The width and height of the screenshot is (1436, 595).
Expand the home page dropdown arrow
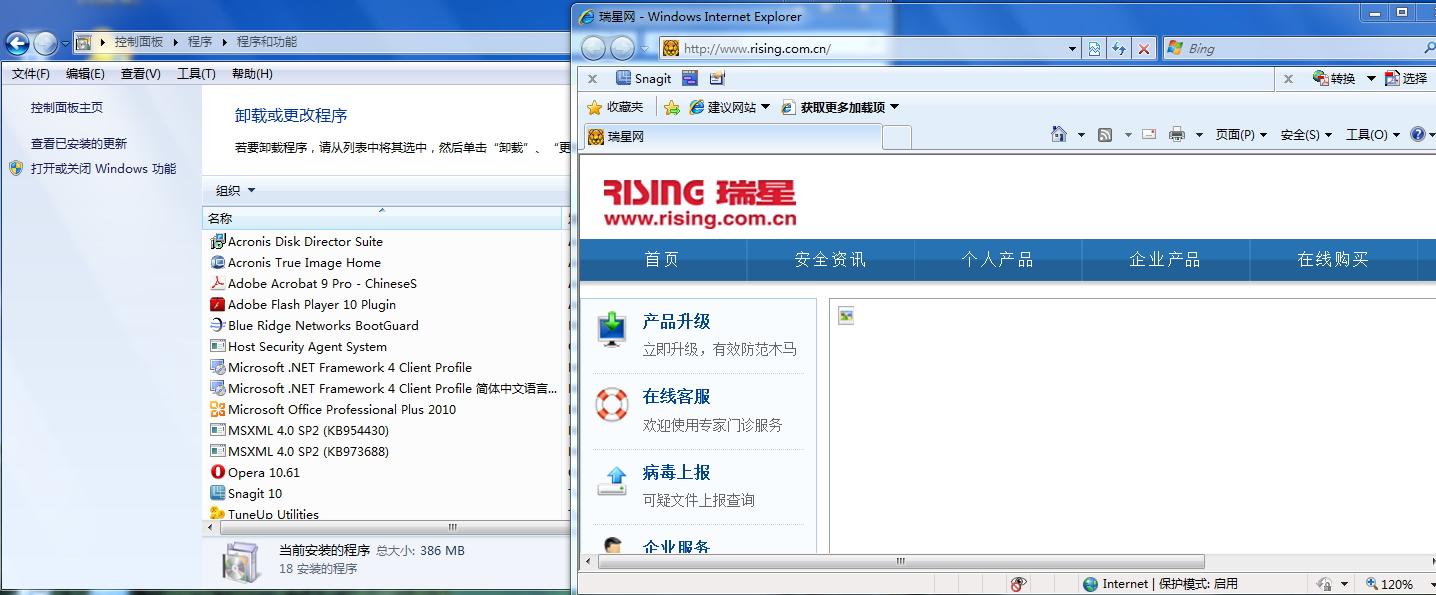pyautogui.click(x=1081, y=135)
